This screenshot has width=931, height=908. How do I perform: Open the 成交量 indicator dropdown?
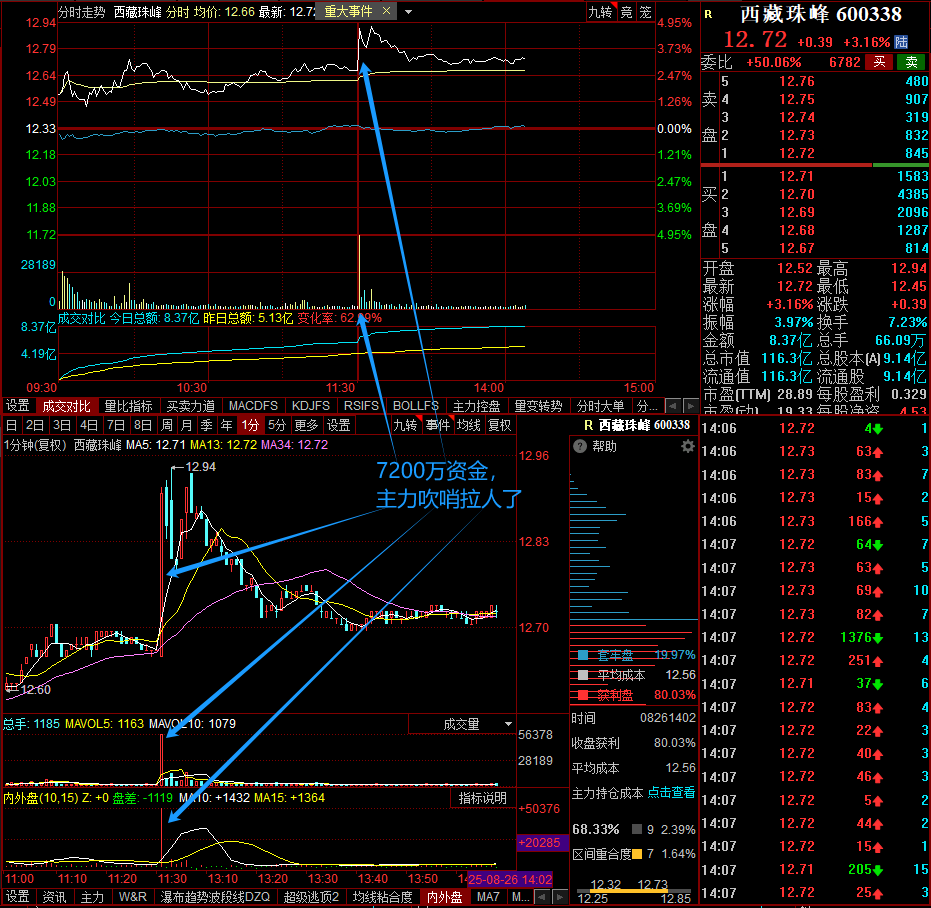(462, 724)
